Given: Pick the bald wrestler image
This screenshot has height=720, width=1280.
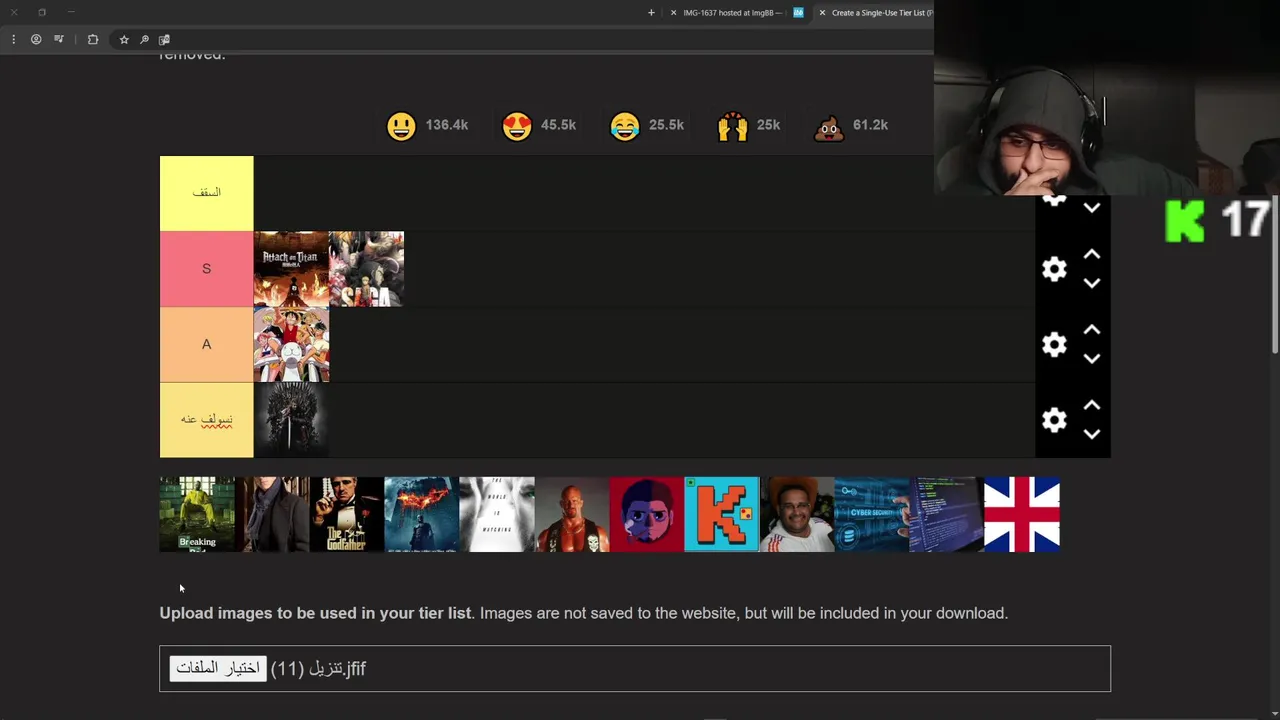Looking at the screenshot, I should tap(572, 514).
